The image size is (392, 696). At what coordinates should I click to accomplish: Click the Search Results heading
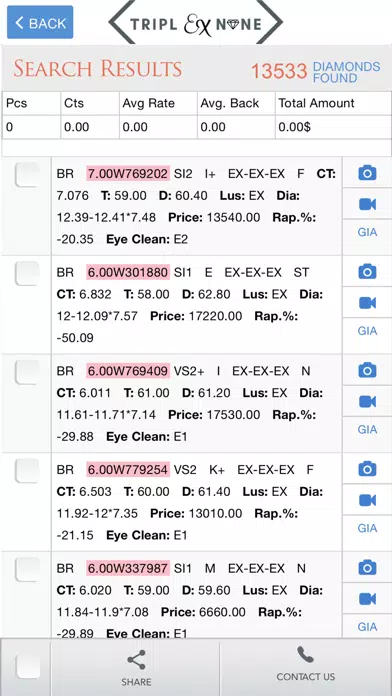(x=98, y=69)
